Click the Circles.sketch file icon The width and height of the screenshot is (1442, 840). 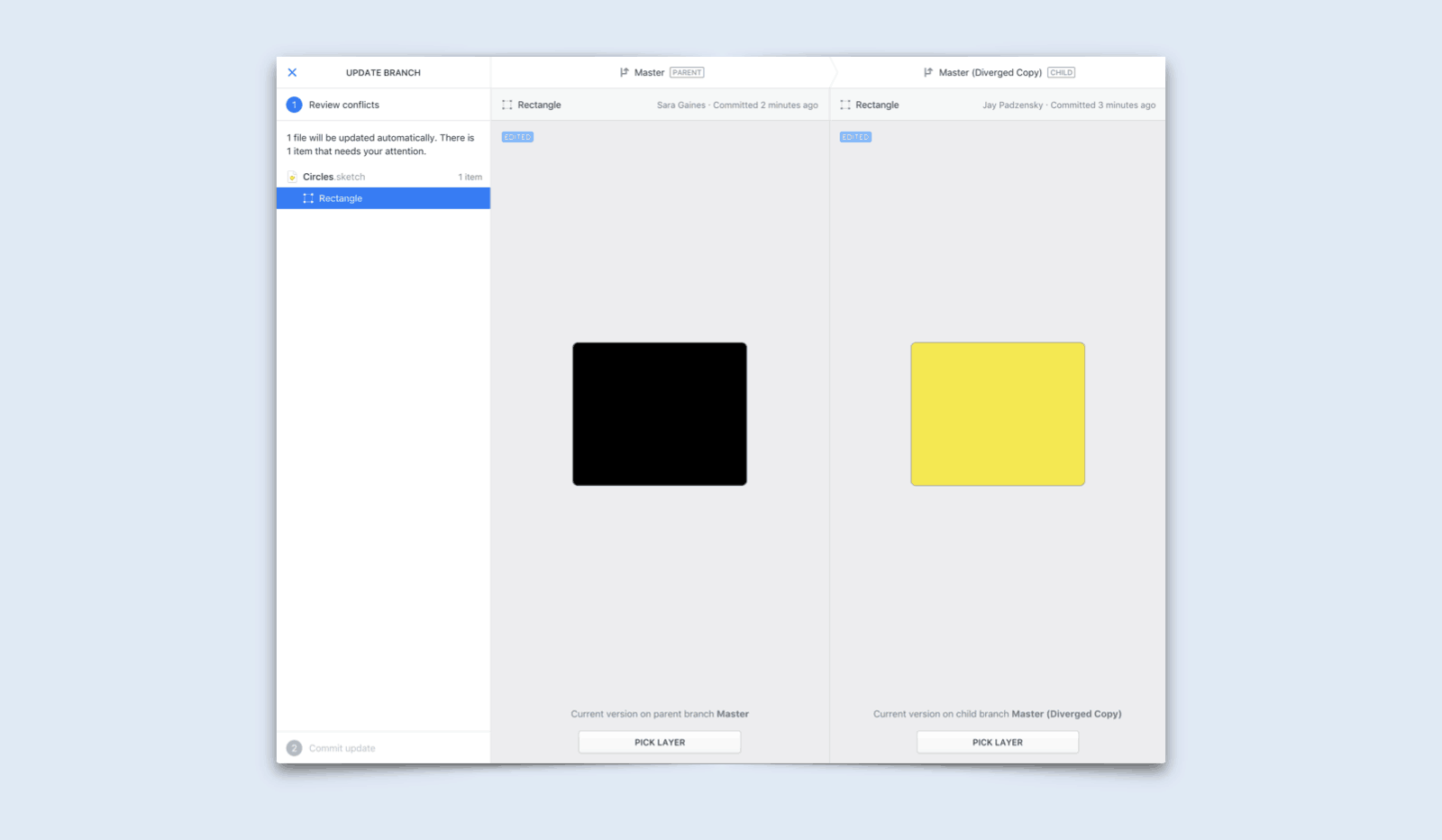point(292,178)
